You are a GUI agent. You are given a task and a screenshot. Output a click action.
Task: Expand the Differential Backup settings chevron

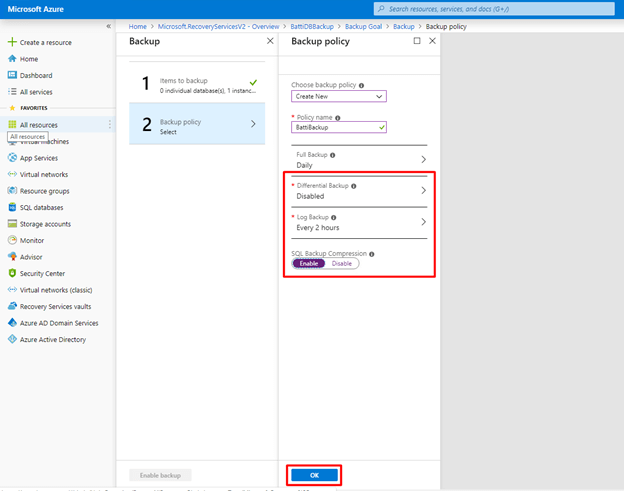(423, 190)
